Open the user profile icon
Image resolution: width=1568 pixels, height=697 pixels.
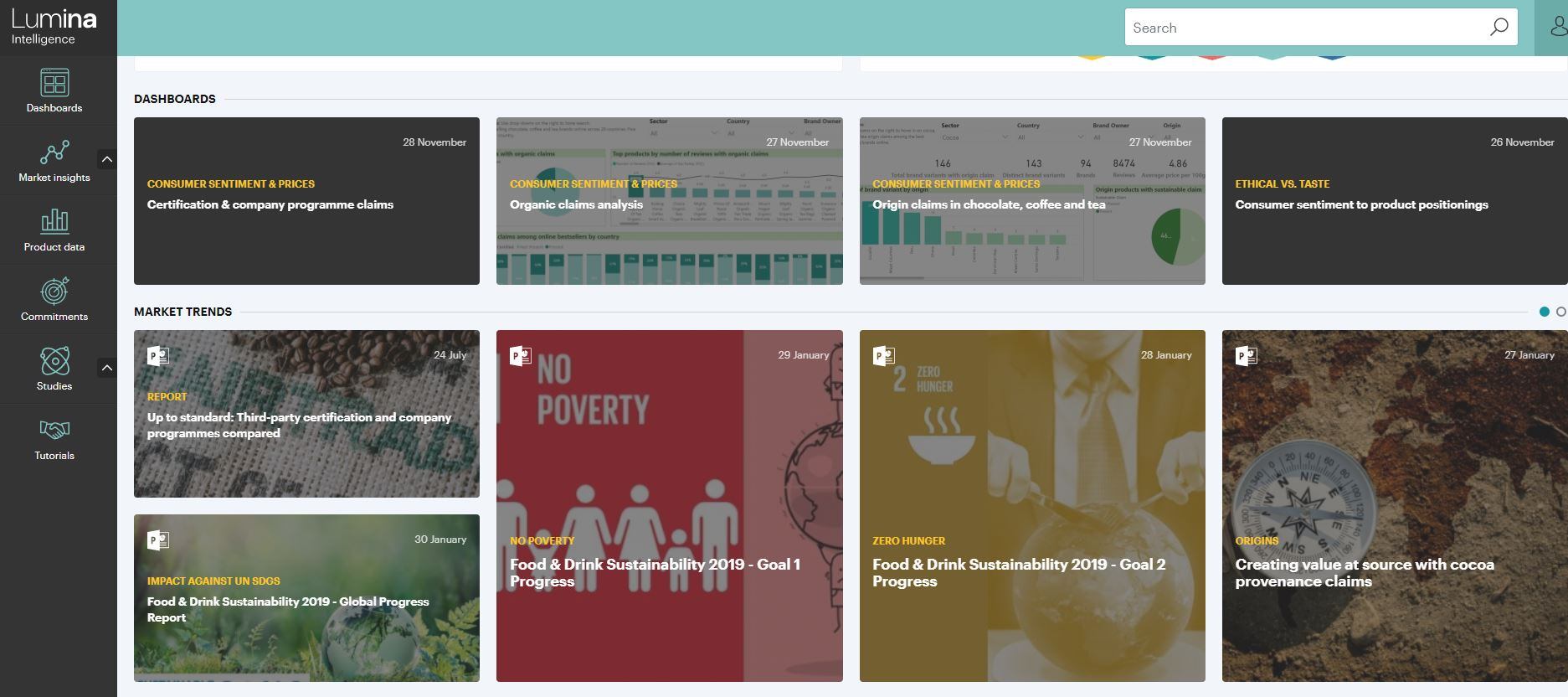coord(1555,28)
